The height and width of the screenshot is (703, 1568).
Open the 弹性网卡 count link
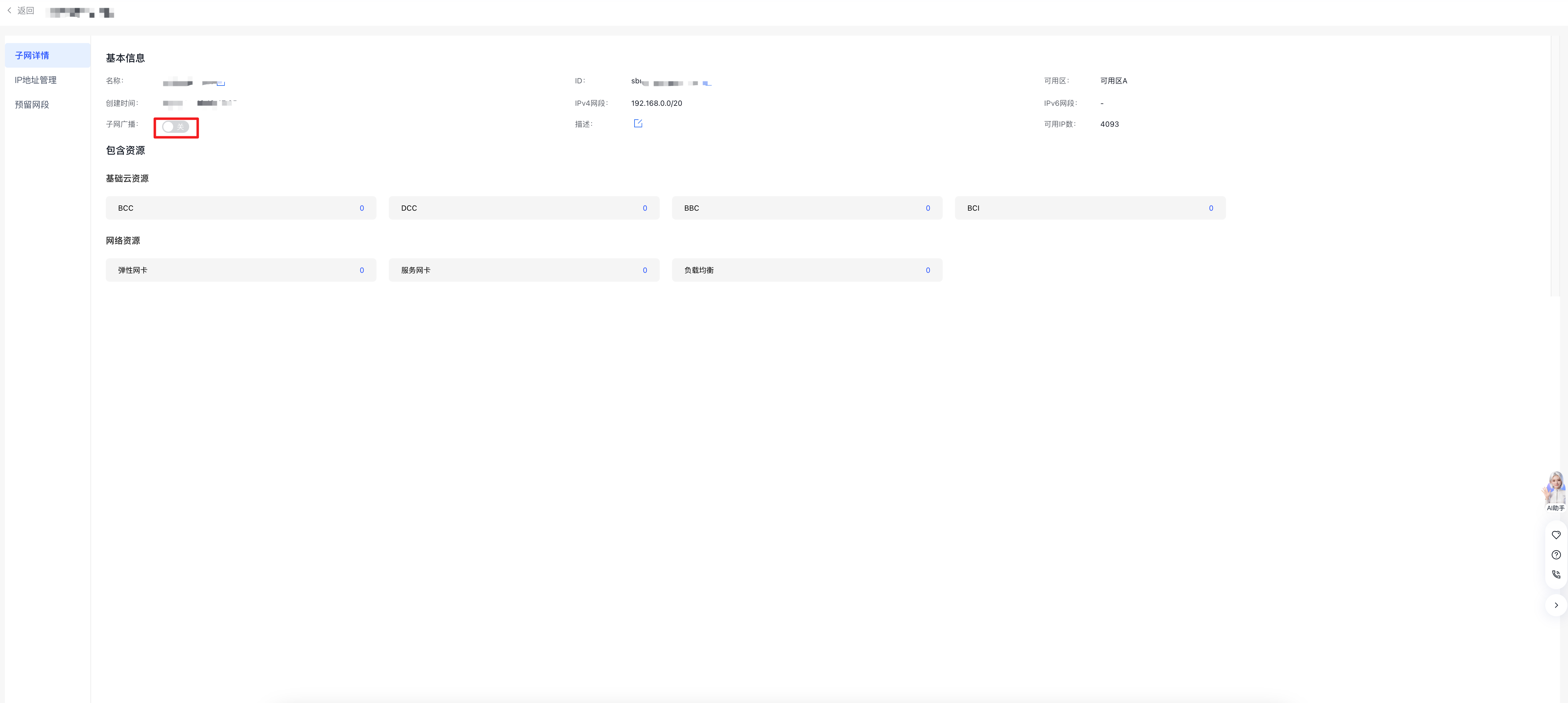pyautogui.click(x=362, y=270)
